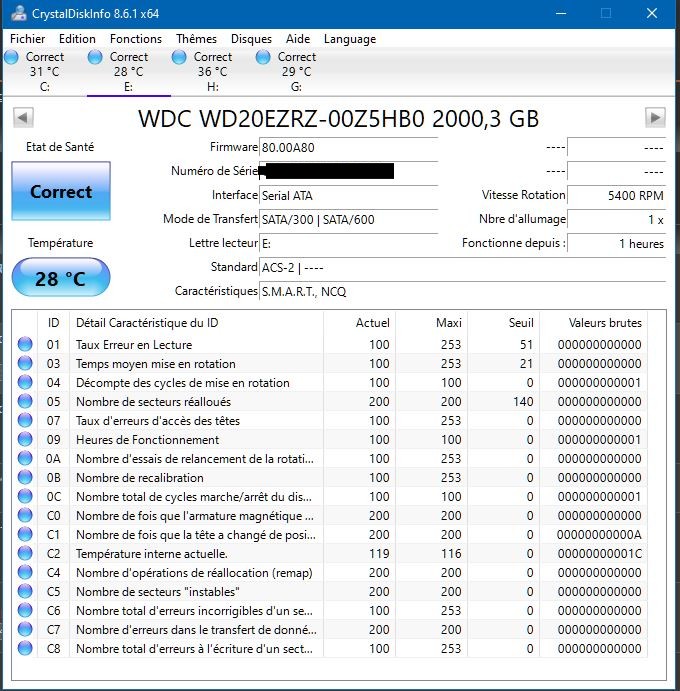Open the Thèmes menu

196,39
